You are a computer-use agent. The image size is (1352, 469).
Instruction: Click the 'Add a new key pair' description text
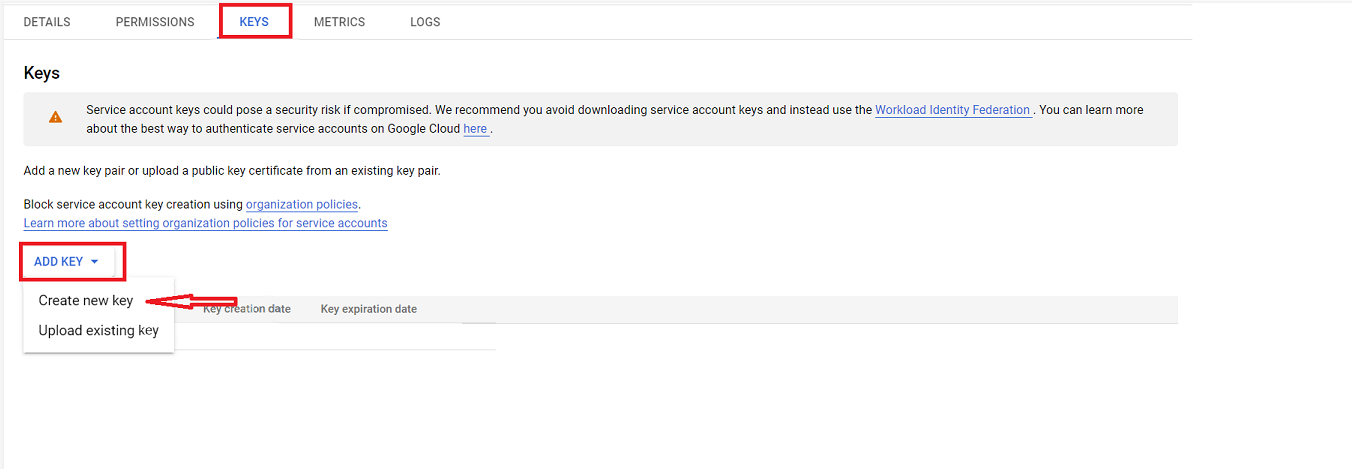(232, 171)
